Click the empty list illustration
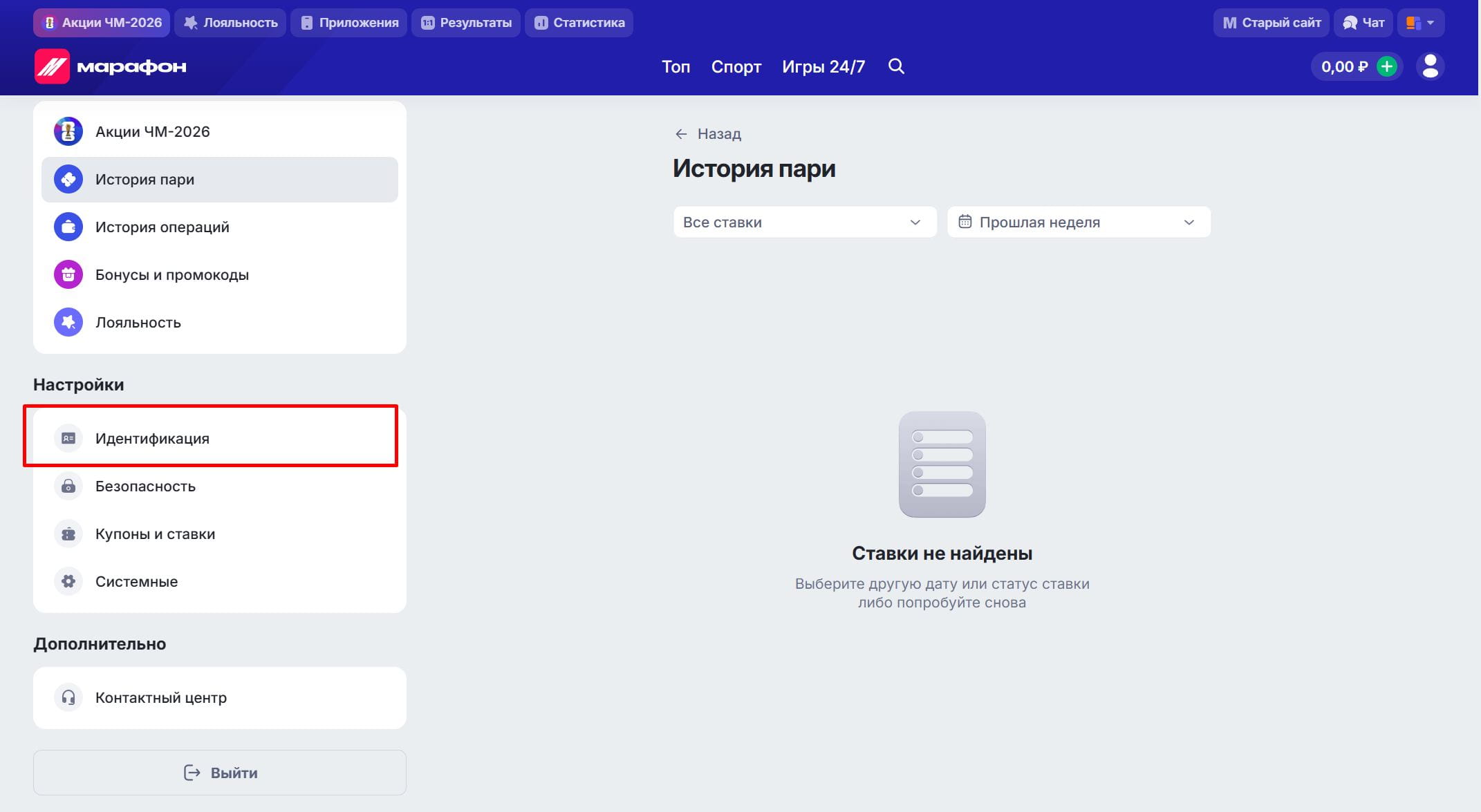Screen dimensions: 1481x812 point(942,464)
